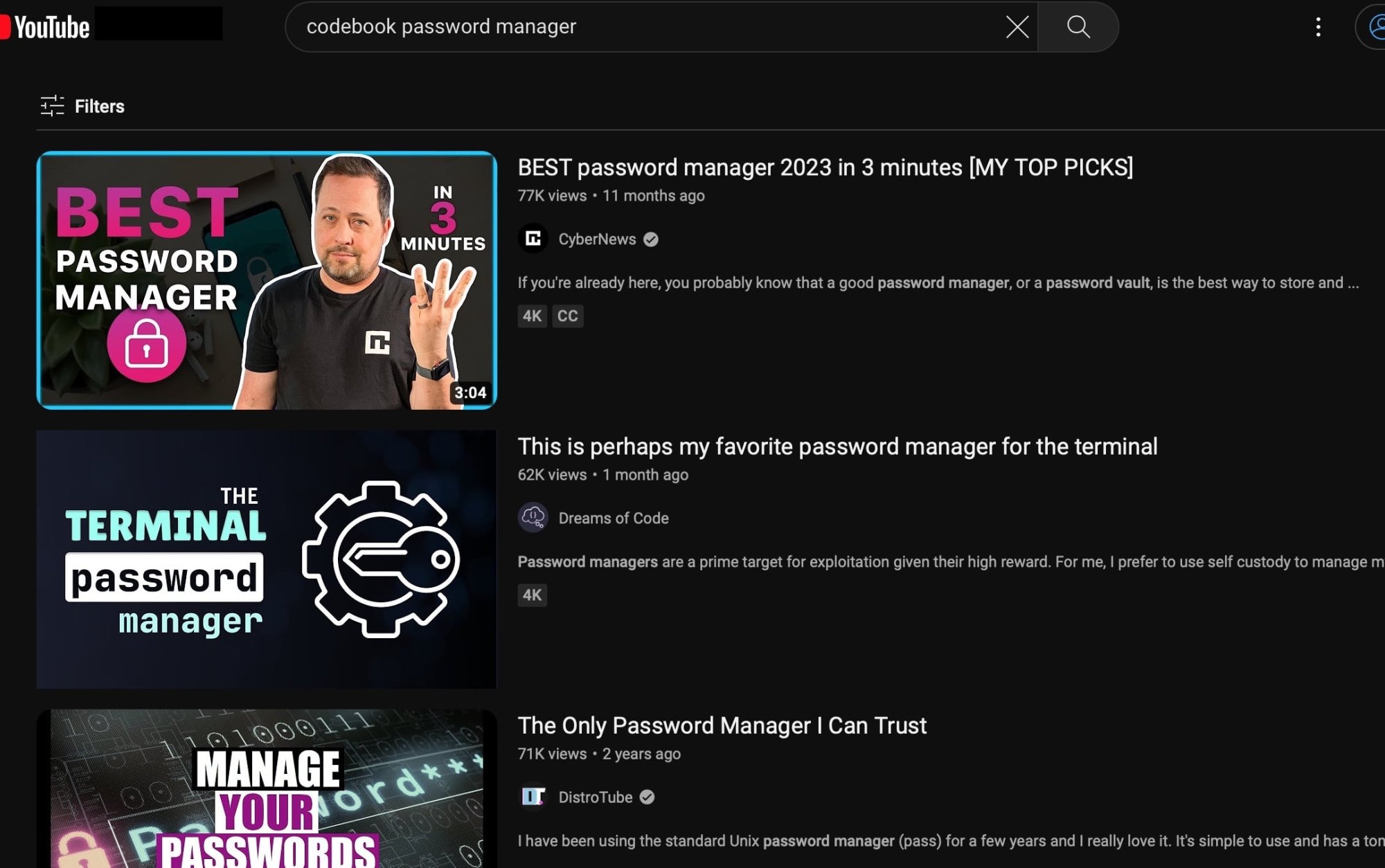The image size is (1385, 868).
Task: Open the three-dot settings menu
Action: [1318, 27]
